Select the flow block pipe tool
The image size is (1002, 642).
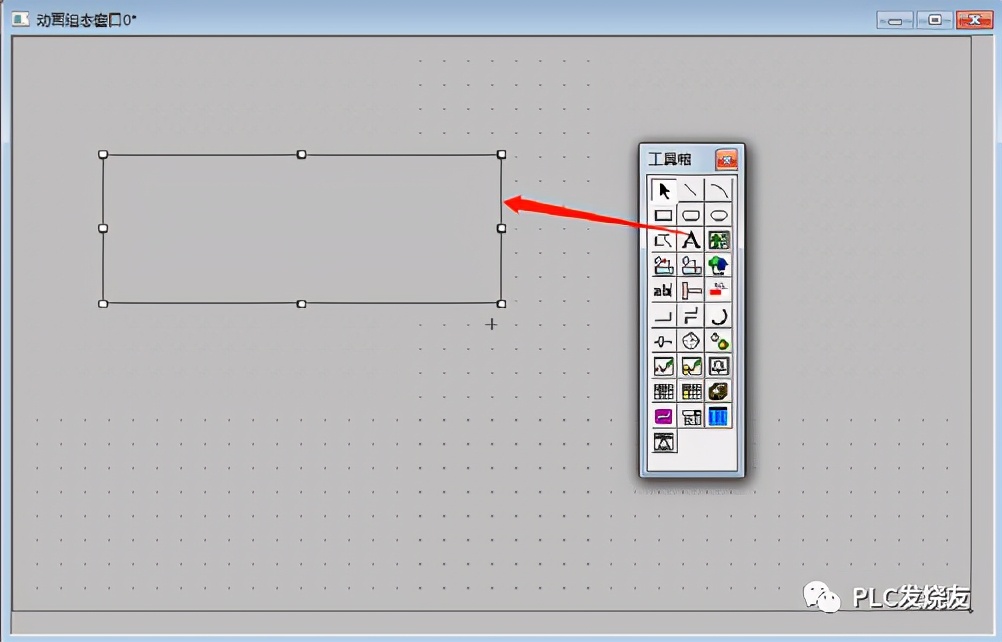coord(691,291)
